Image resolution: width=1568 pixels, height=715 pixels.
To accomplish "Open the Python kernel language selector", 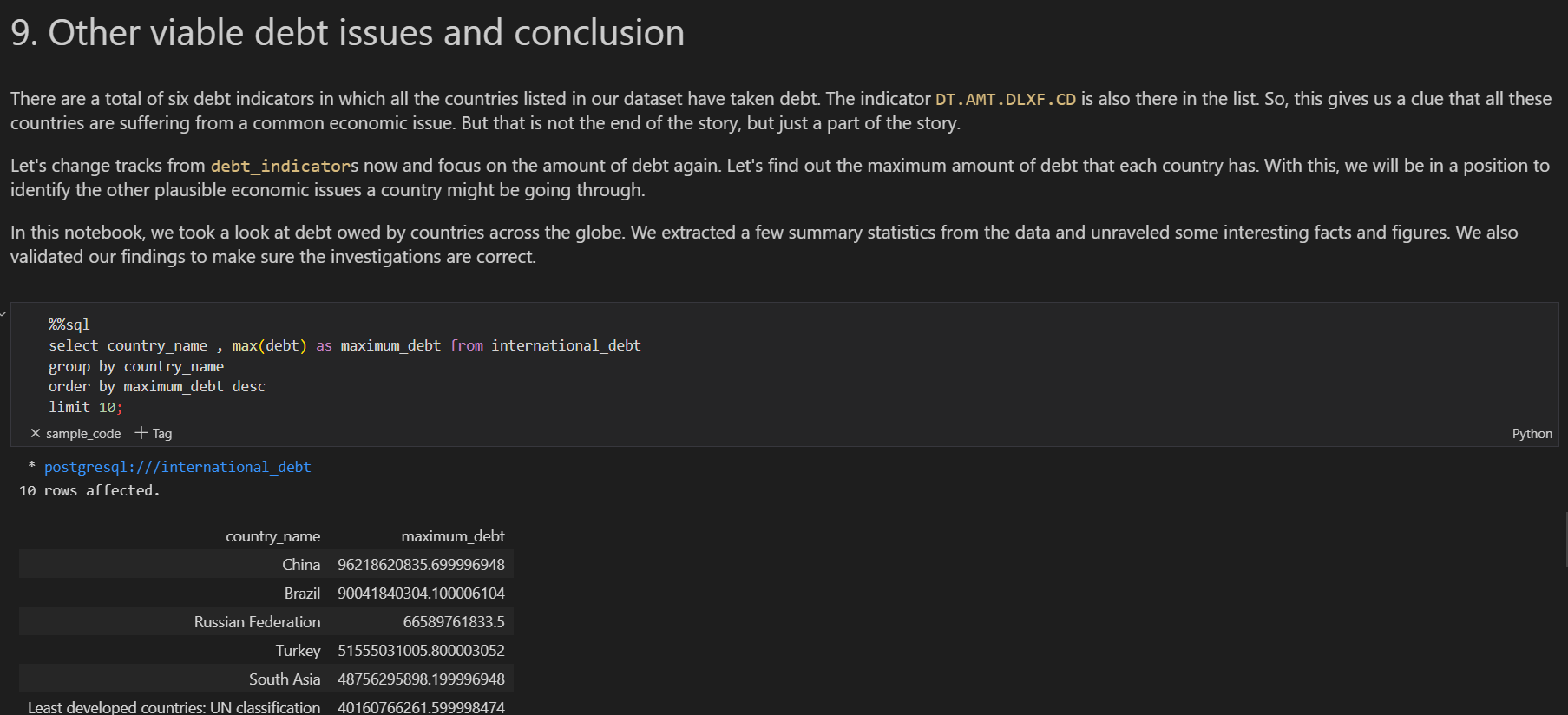I will (1532, 433).
